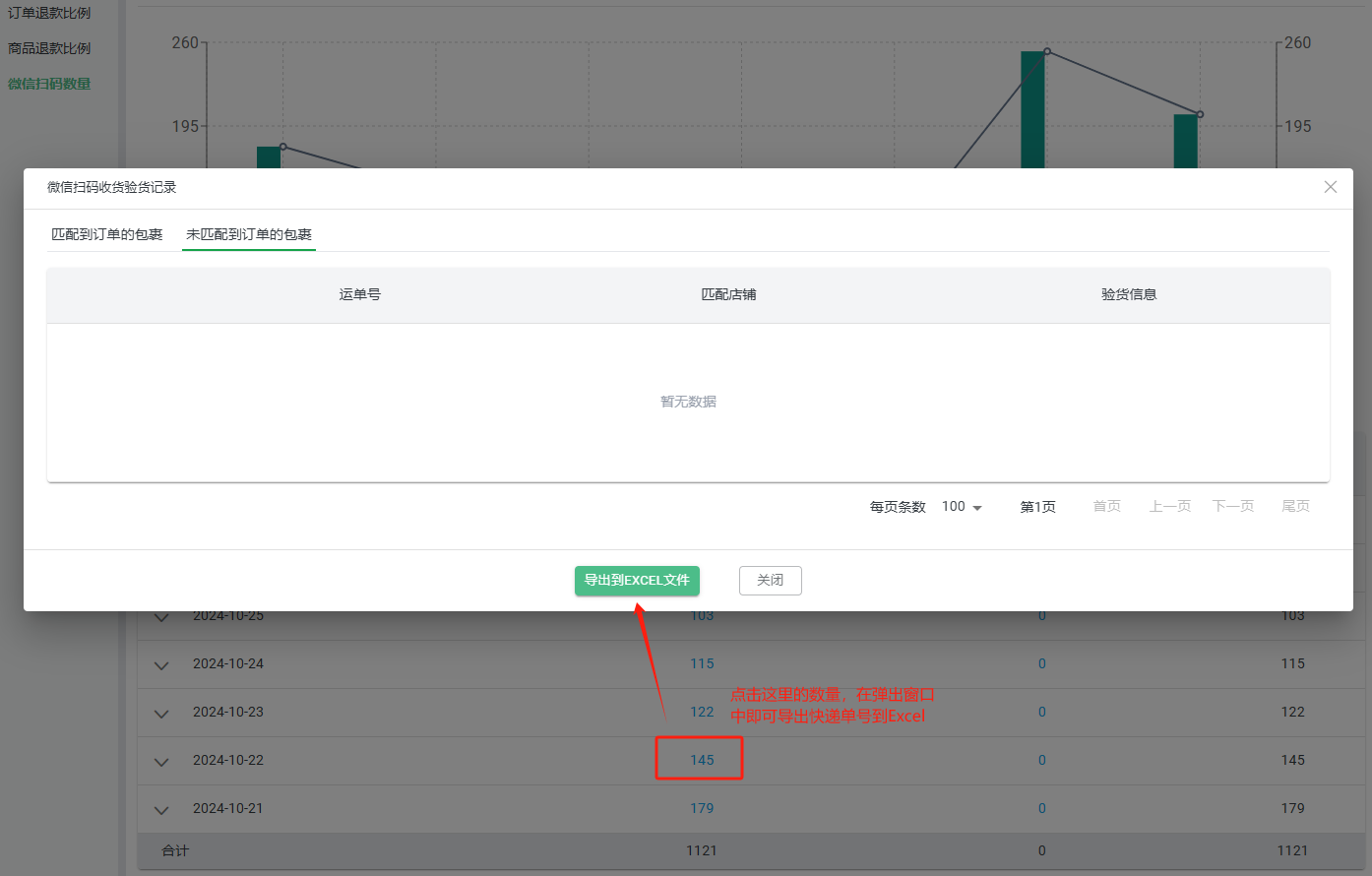Close the 微信扫码收货验货记录 dialog with X icon
This screenshot has width=1372, height=876.
click(1330, 187)
